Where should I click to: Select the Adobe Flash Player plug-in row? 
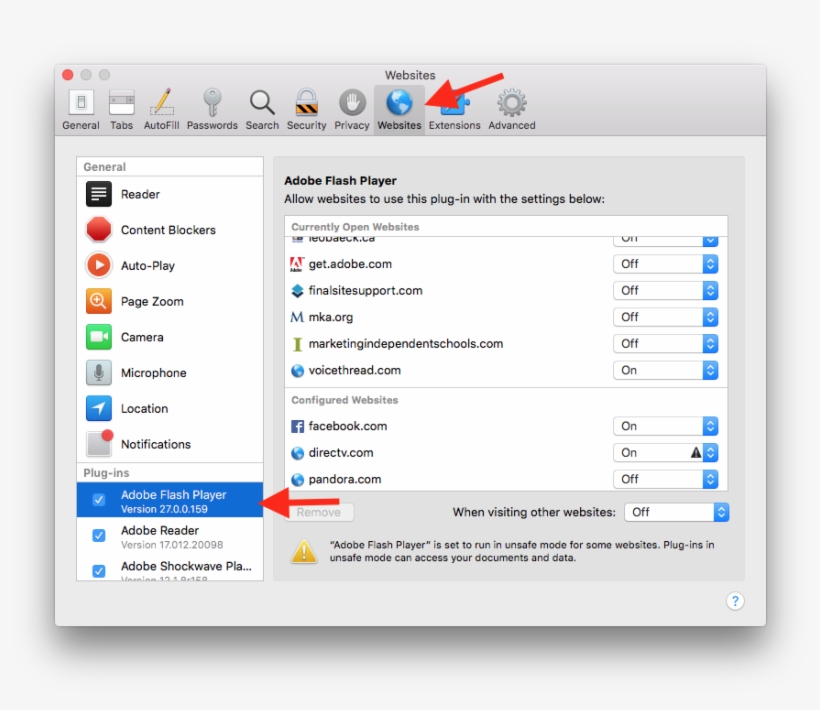click(x=170, y=500)
